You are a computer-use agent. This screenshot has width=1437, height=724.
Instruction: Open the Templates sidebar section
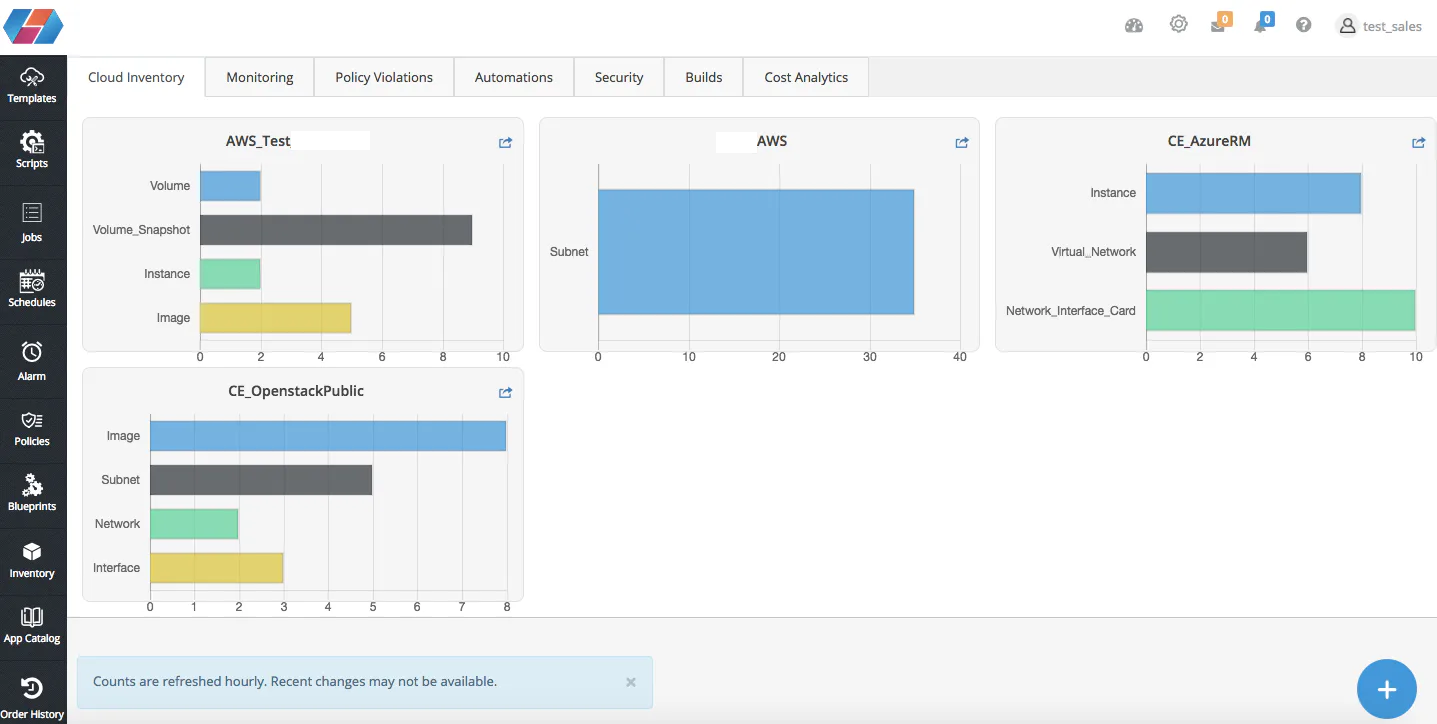[x=32, y=86]
